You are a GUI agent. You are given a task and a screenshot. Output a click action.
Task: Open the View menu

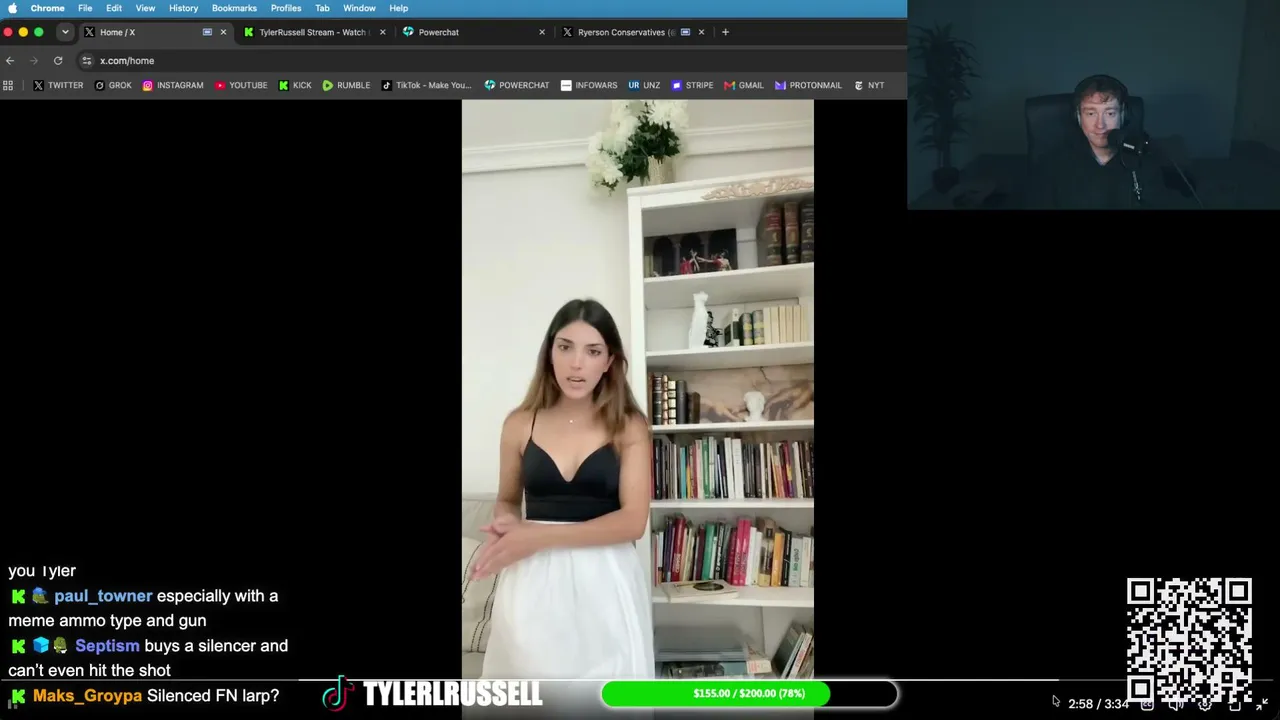145,8
